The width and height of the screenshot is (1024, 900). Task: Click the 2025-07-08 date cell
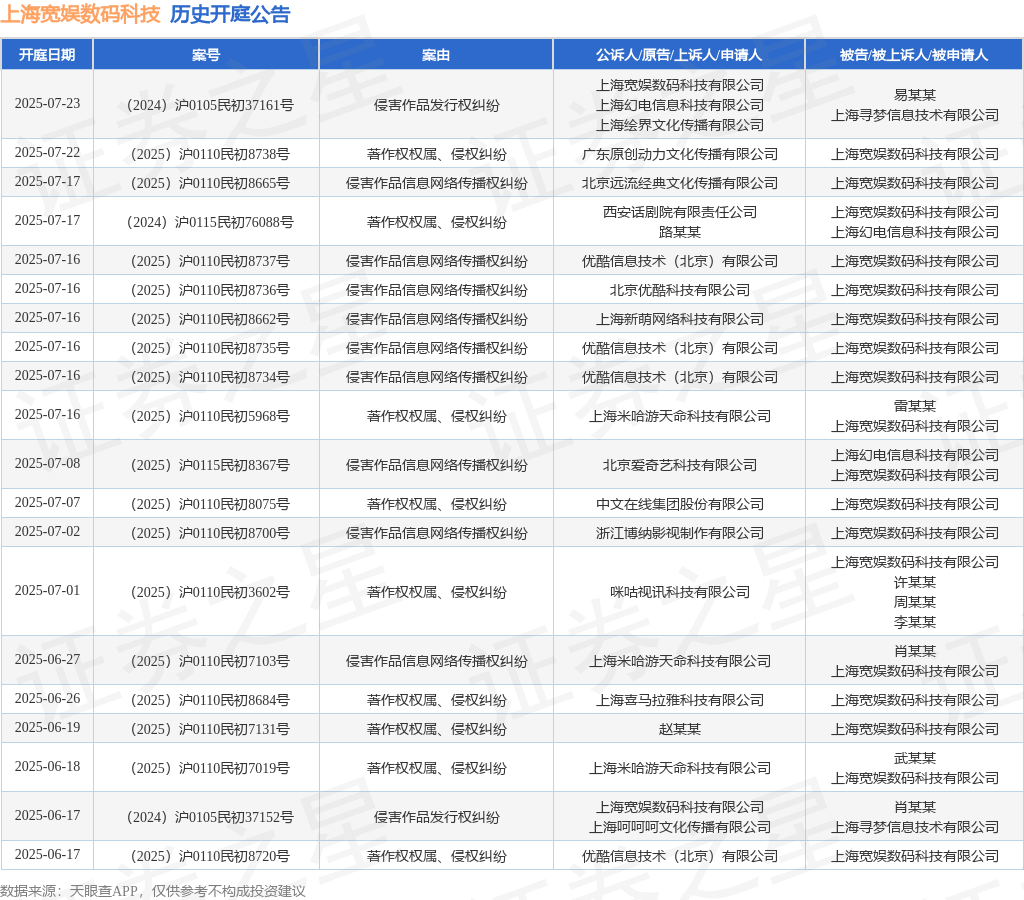pos(47,464)
